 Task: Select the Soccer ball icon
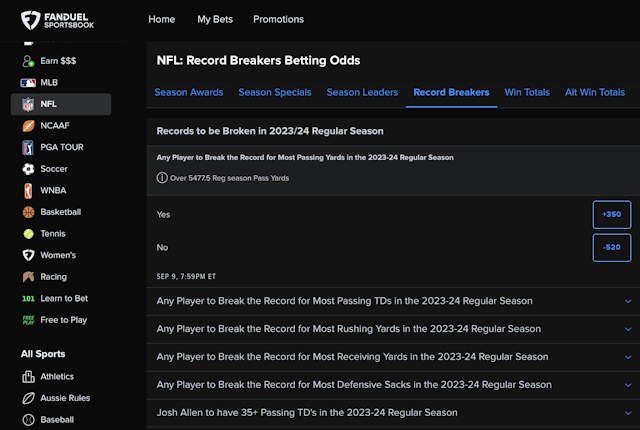click(x=28, y=169)
